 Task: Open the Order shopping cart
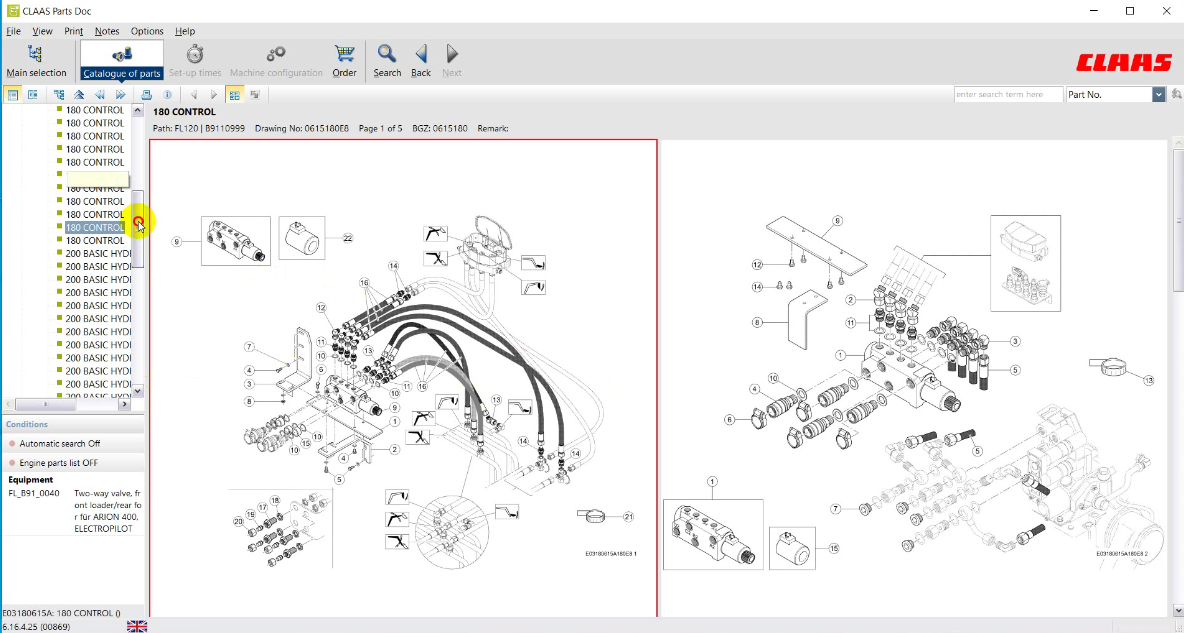[344, 60]
